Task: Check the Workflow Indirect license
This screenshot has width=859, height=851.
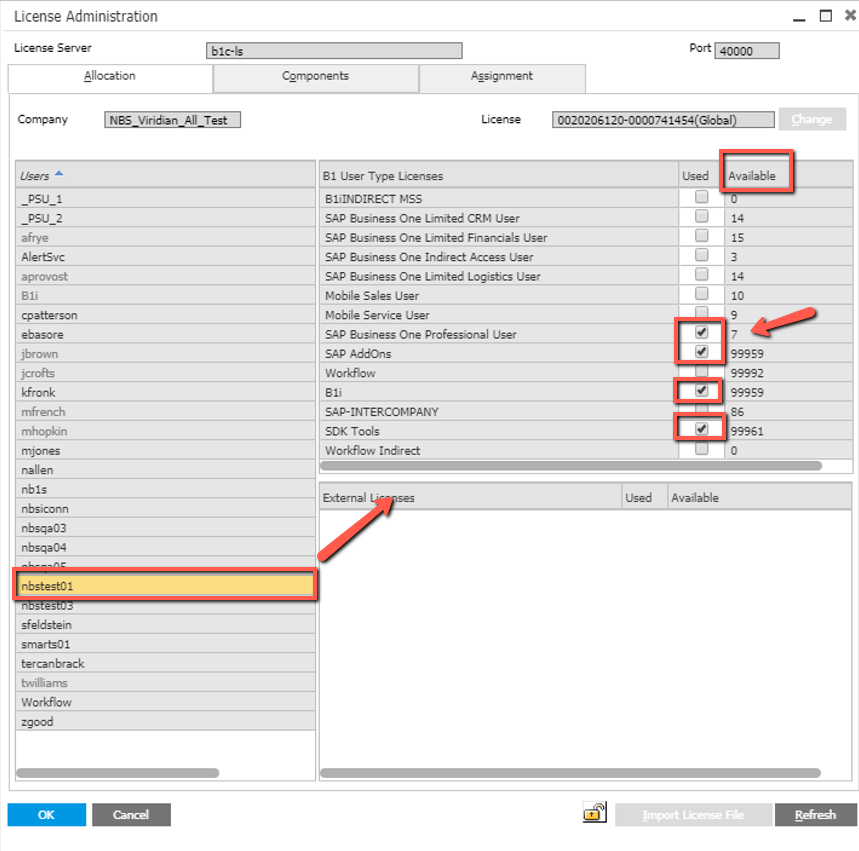Action: point(701,449)
